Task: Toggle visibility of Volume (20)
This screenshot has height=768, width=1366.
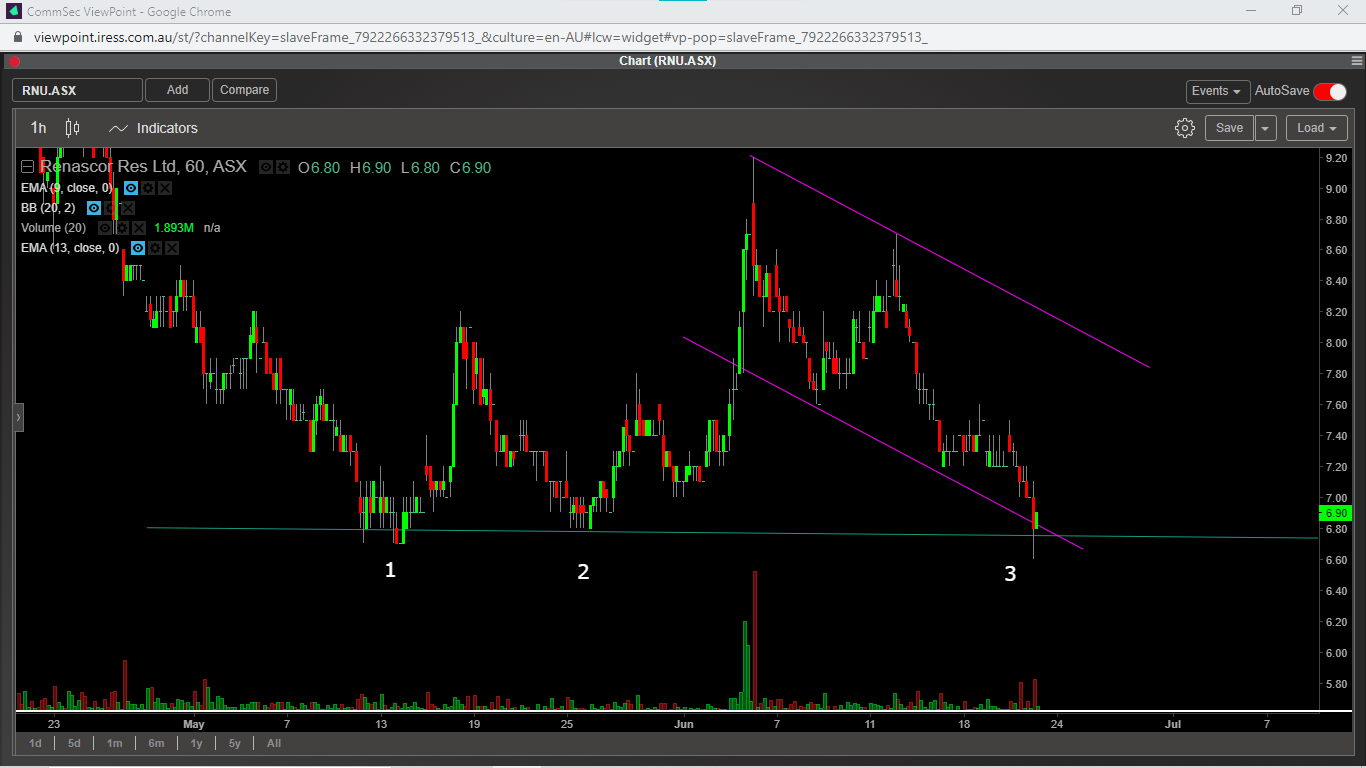Action: [x=105, y=228]
